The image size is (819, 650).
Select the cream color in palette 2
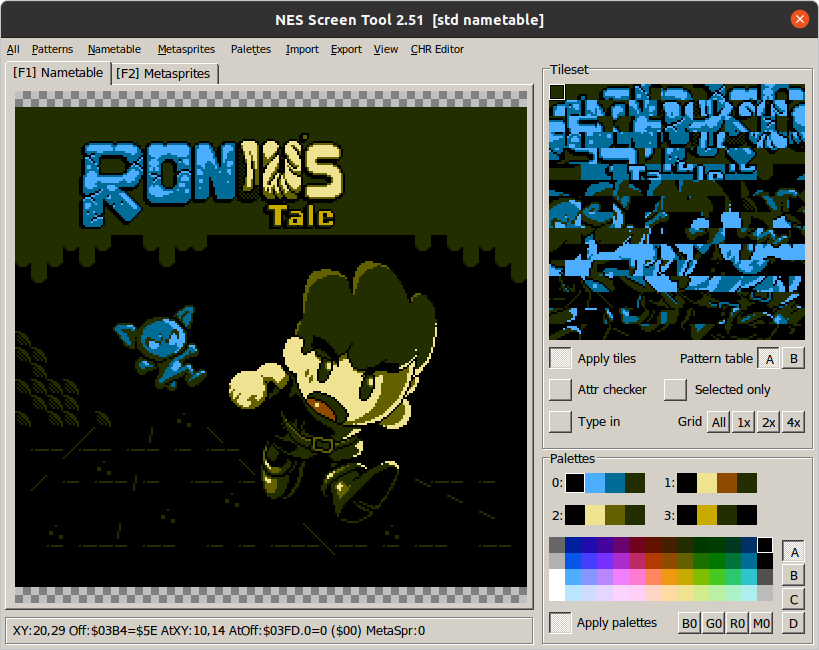pos(595,515)
